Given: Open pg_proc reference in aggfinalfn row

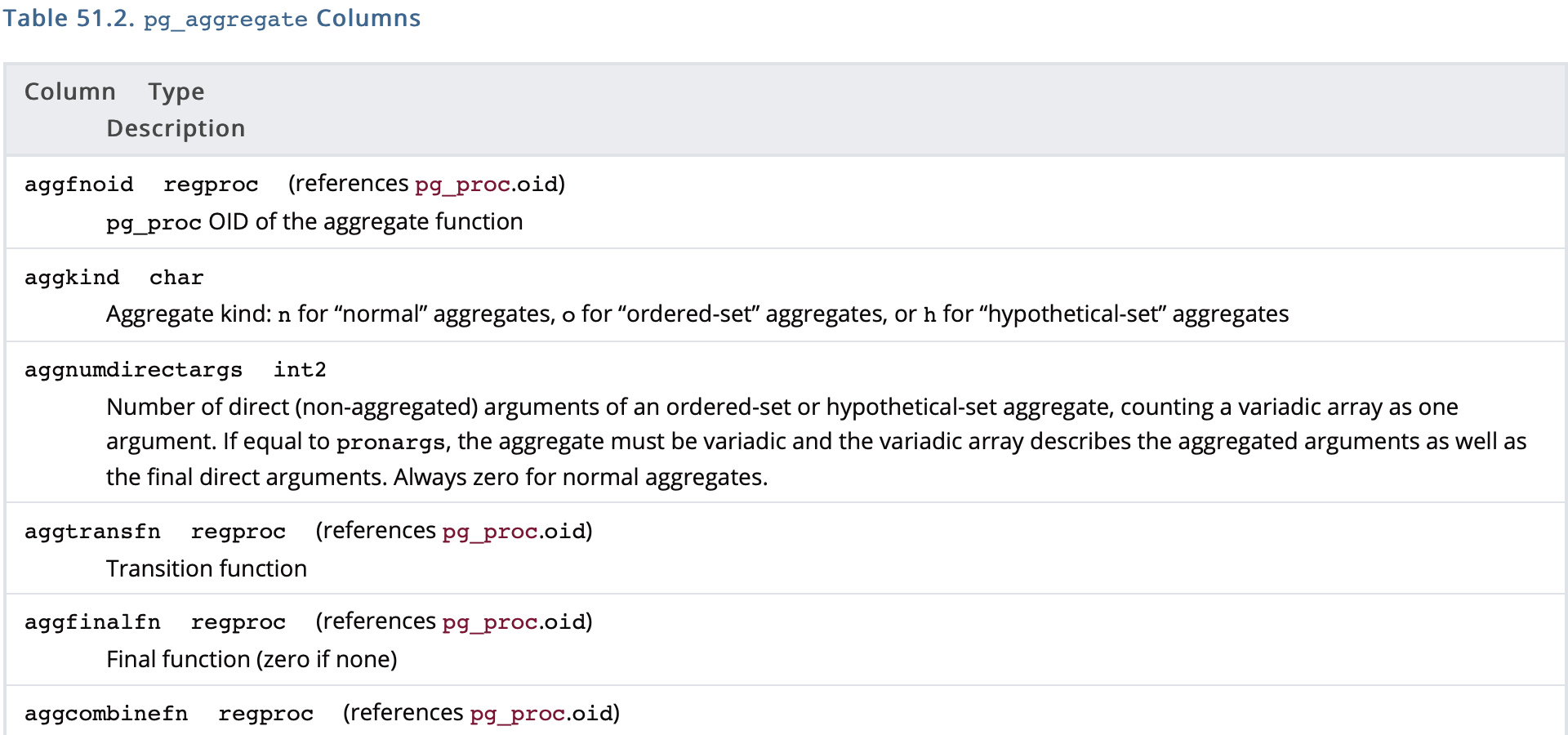Looking at the screenshot, I should (489, 622).
